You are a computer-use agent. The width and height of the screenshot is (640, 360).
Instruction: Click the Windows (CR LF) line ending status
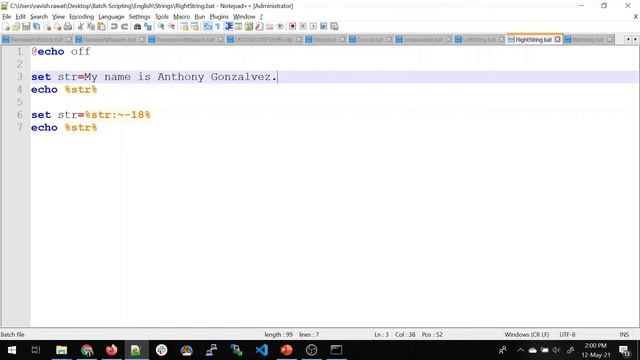tap(527, 334)
